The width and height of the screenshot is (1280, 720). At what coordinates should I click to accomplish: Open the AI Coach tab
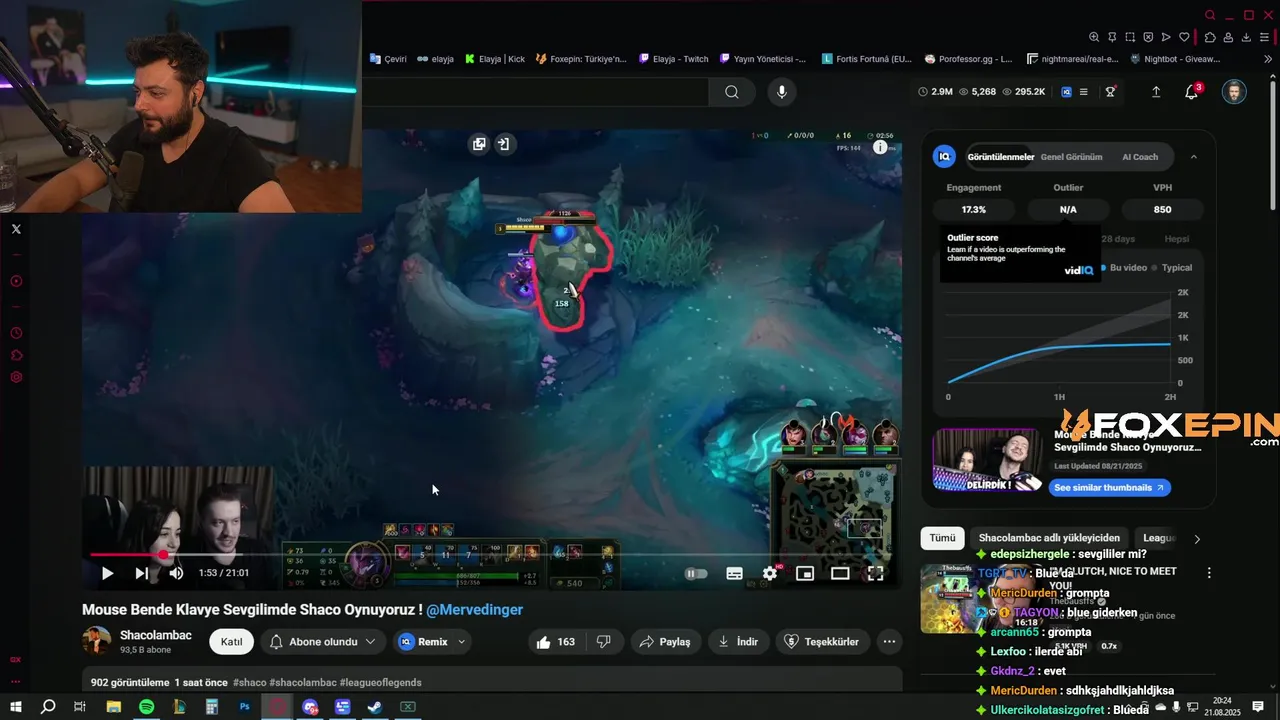(1140, 157)
